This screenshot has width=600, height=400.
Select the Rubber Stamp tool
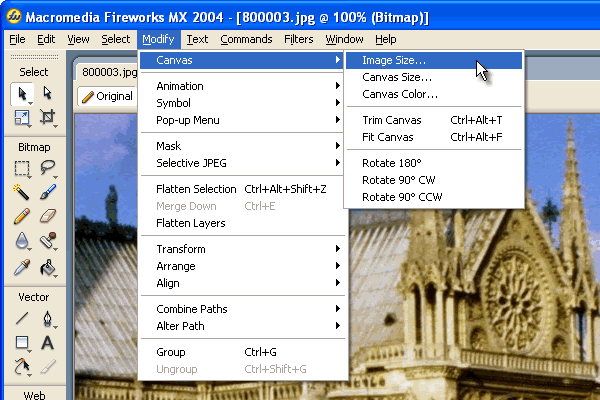(47, 241)
